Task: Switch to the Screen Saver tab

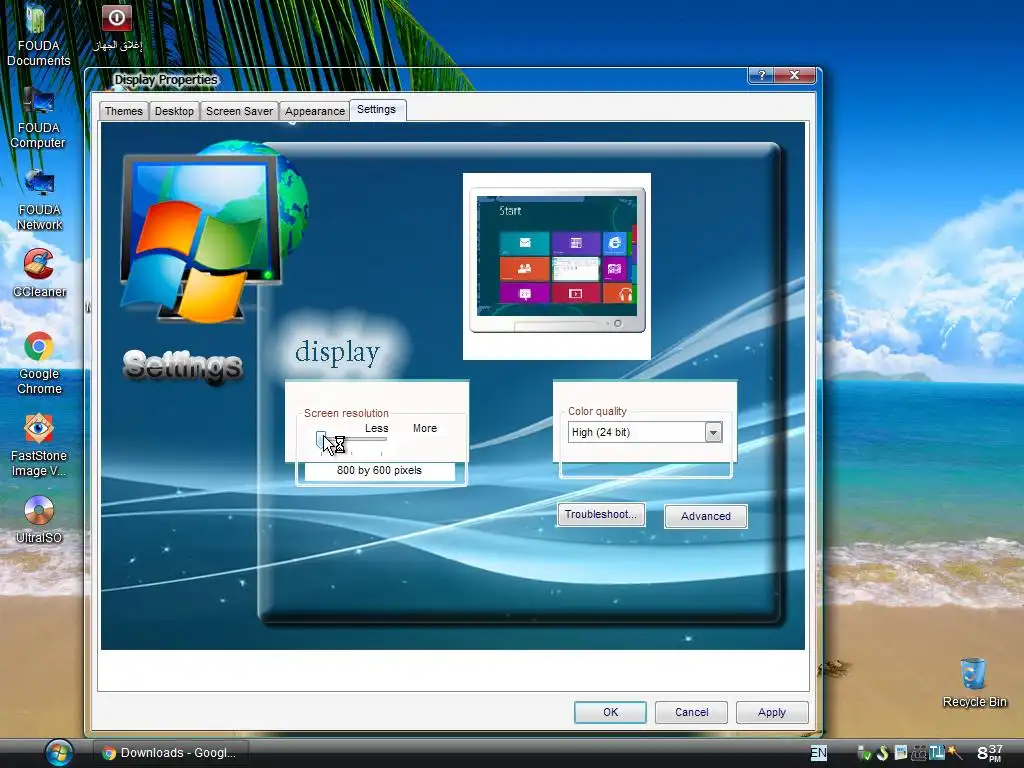Action: [239, 111]
